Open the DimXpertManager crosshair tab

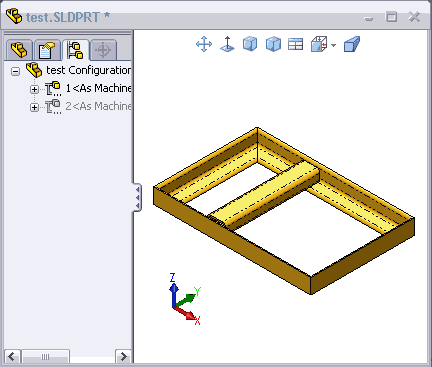pos(103,50)
